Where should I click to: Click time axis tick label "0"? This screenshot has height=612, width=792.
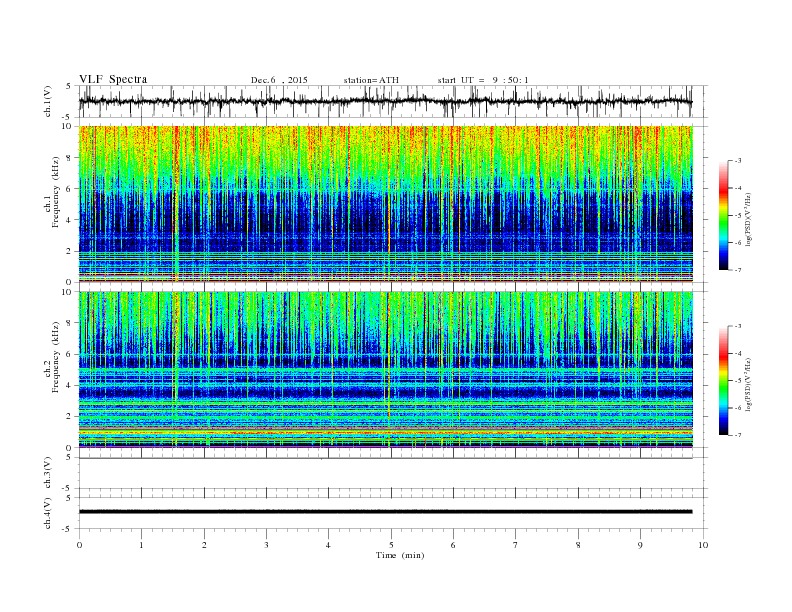(79, 545)
